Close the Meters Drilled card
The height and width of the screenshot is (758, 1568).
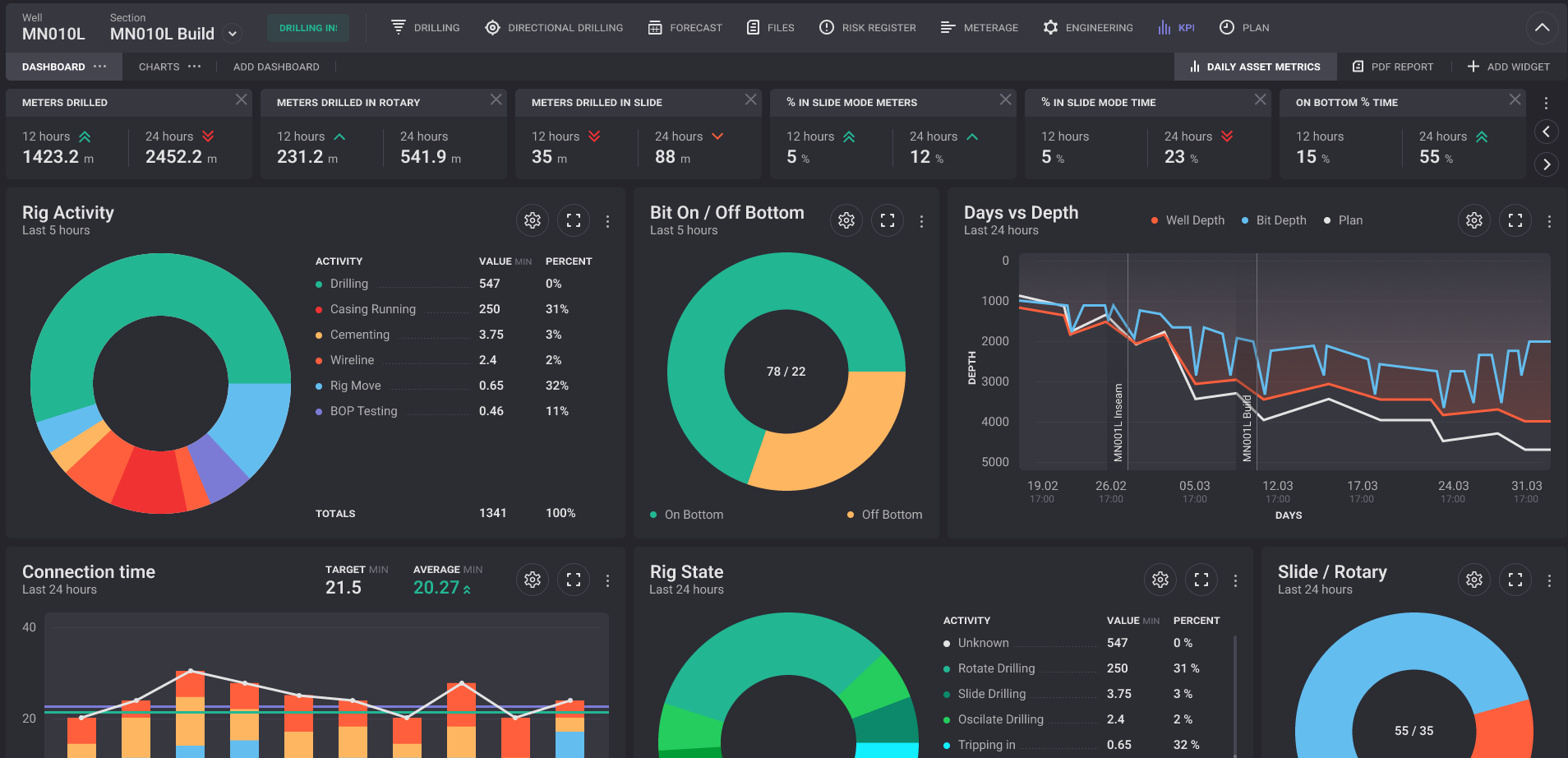tap(241, 99)
